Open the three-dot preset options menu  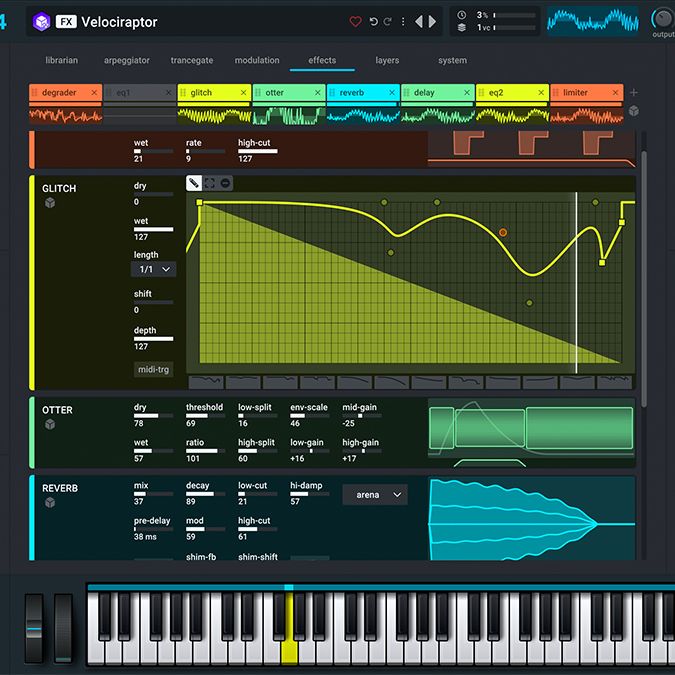click(403, 22)
